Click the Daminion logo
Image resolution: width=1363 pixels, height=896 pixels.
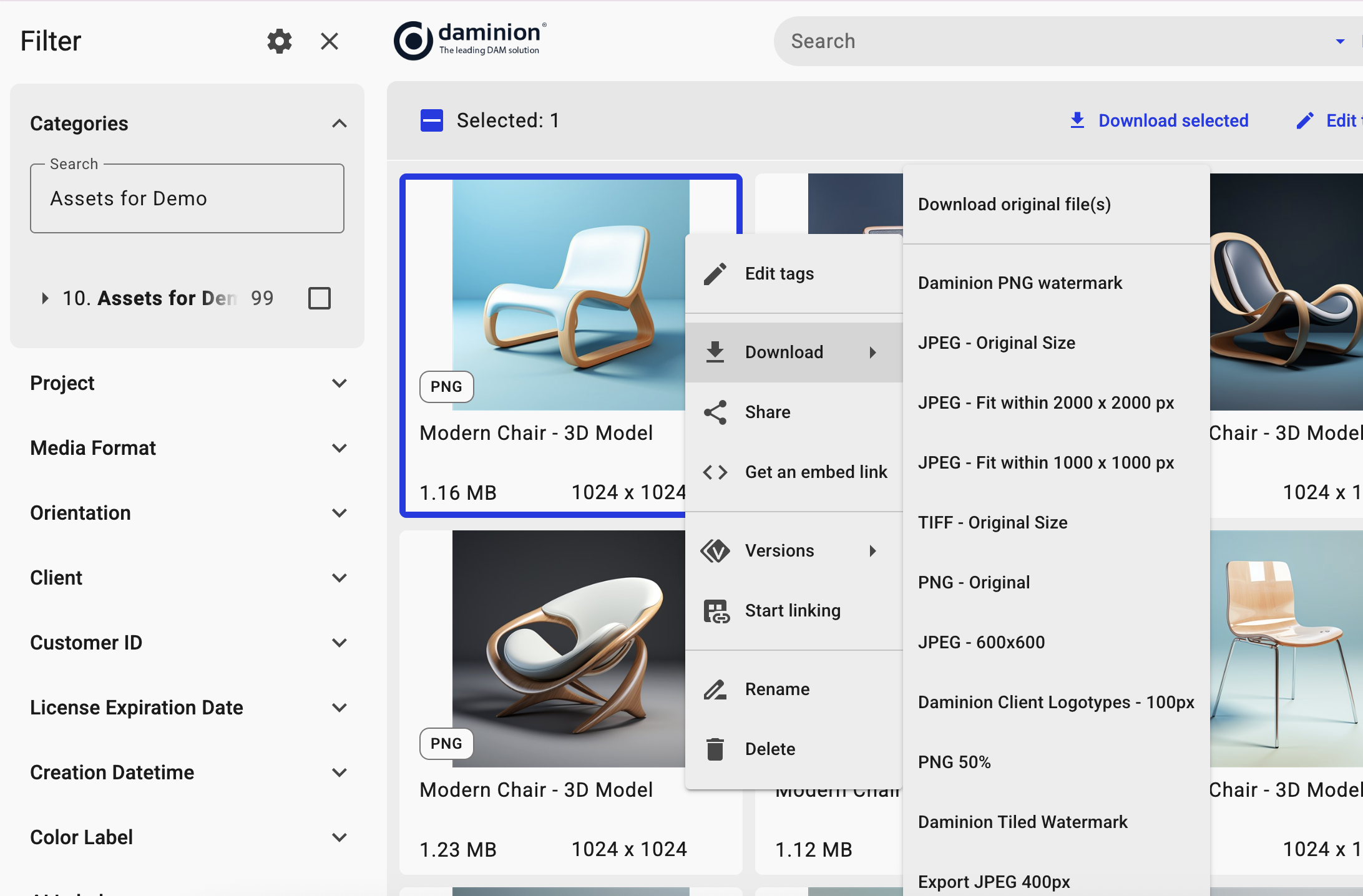pyautogui.click(x=470, y=41)
